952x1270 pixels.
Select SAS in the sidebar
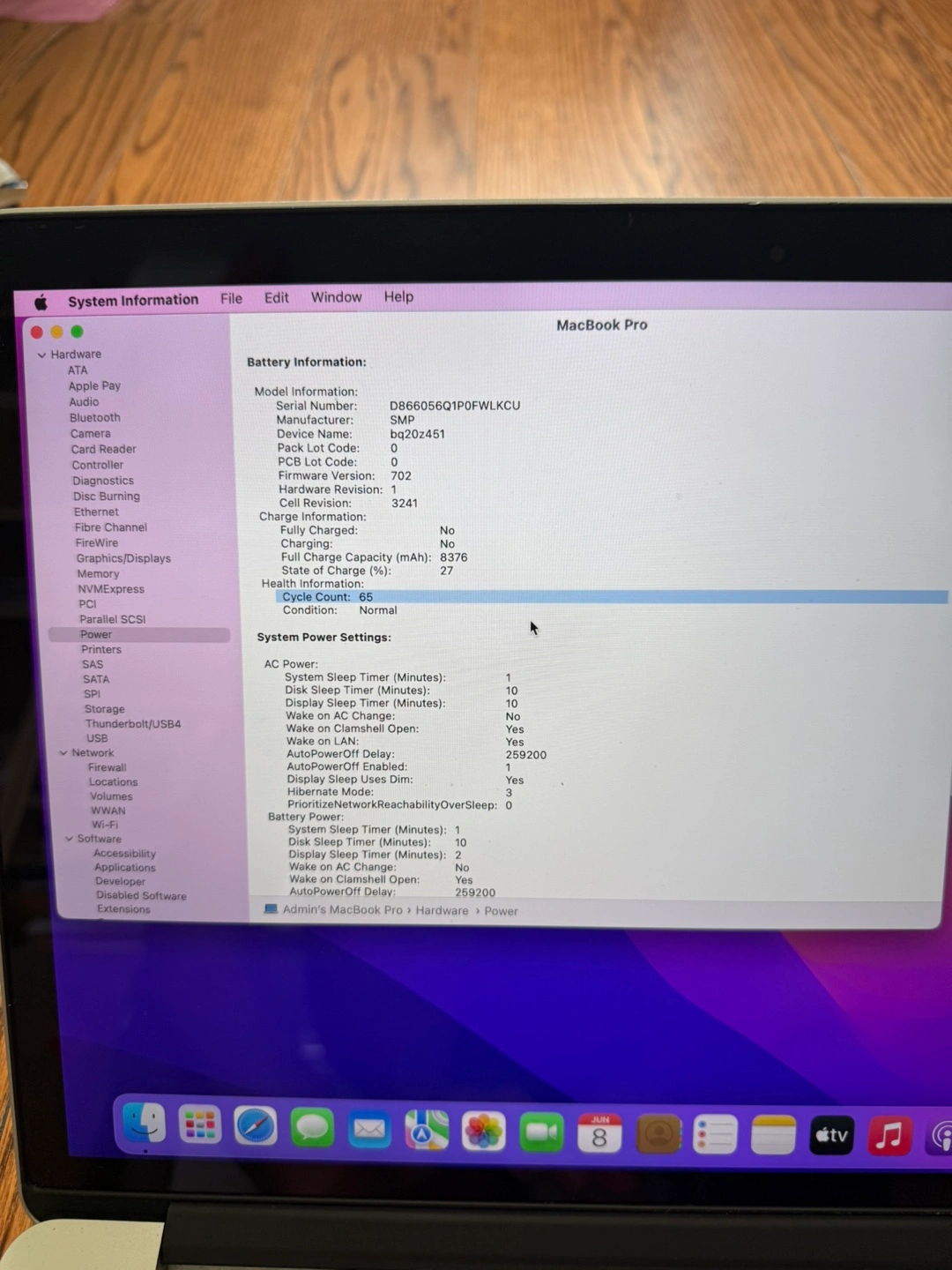click(93, 665)
